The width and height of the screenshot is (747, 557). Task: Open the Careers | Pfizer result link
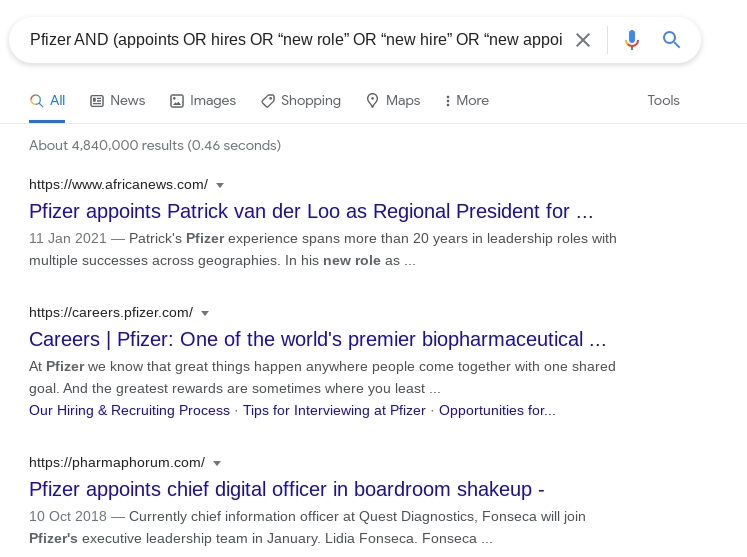(x=317, y=338)
